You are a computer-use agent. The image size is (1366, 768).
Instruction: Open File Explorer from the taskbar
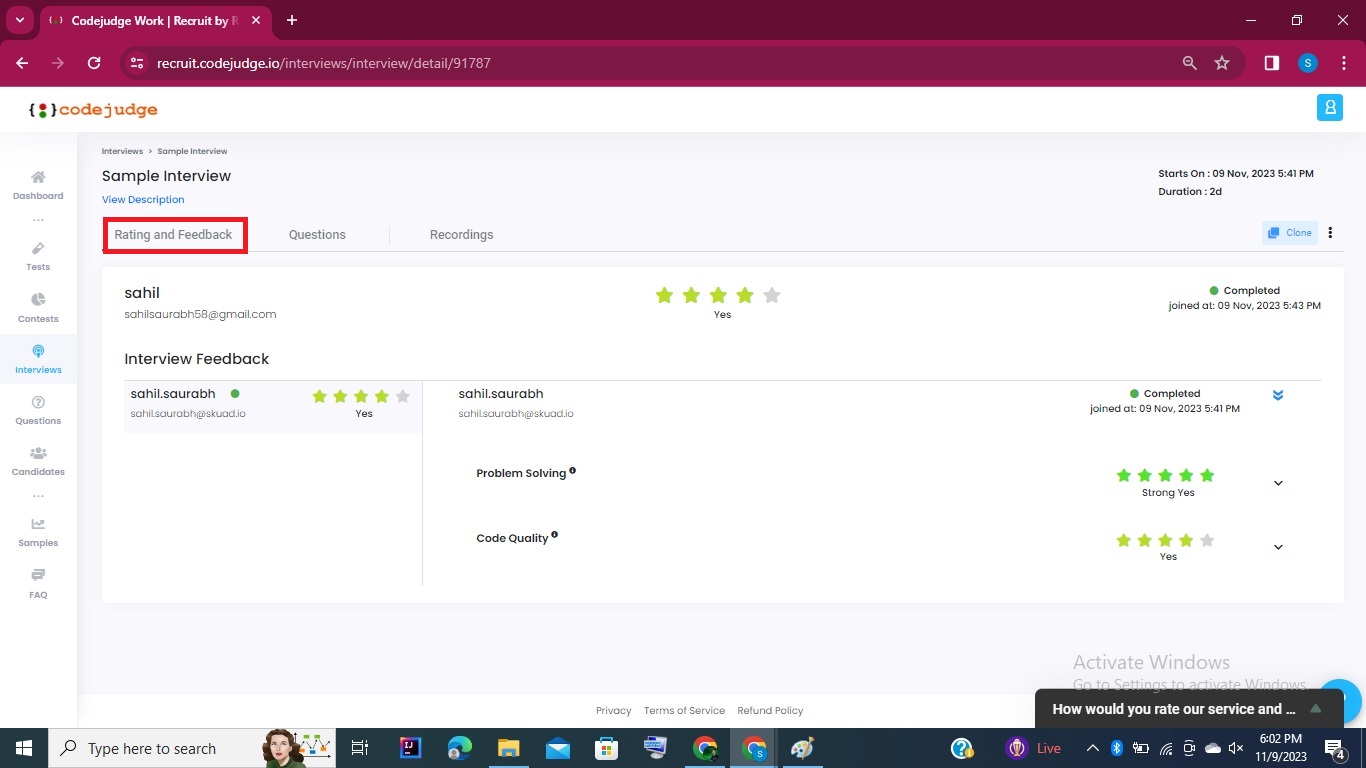point(508,748)
